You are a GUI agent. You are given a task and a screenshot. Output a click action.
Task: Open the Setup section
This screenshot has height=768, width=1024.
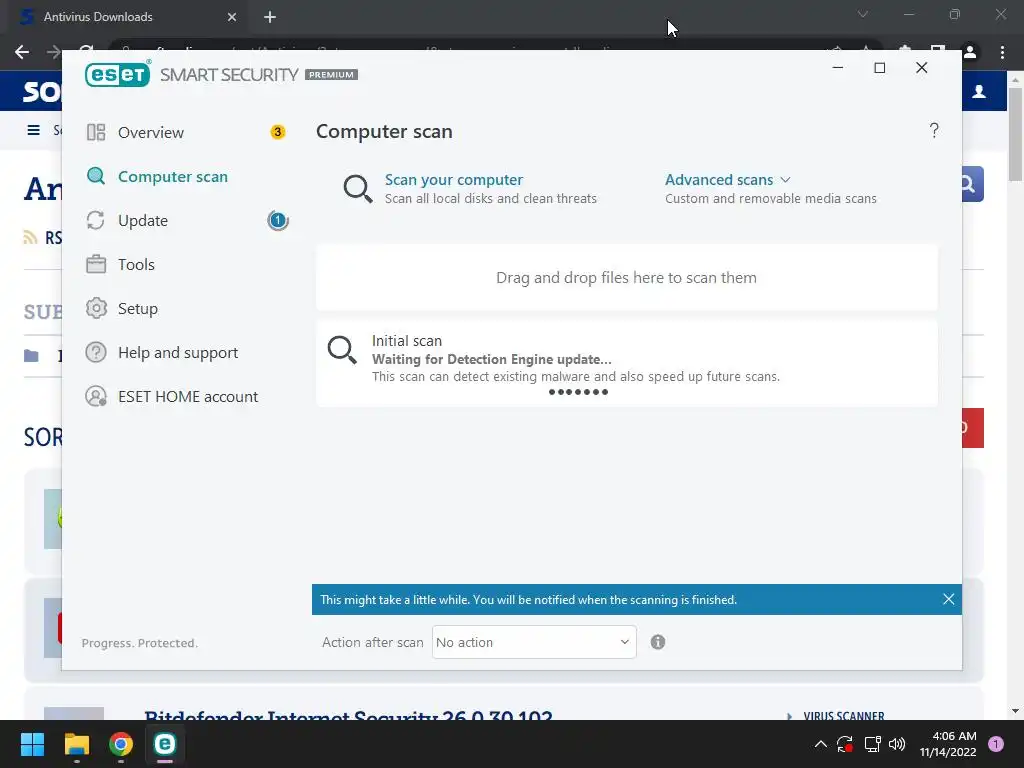137,309
